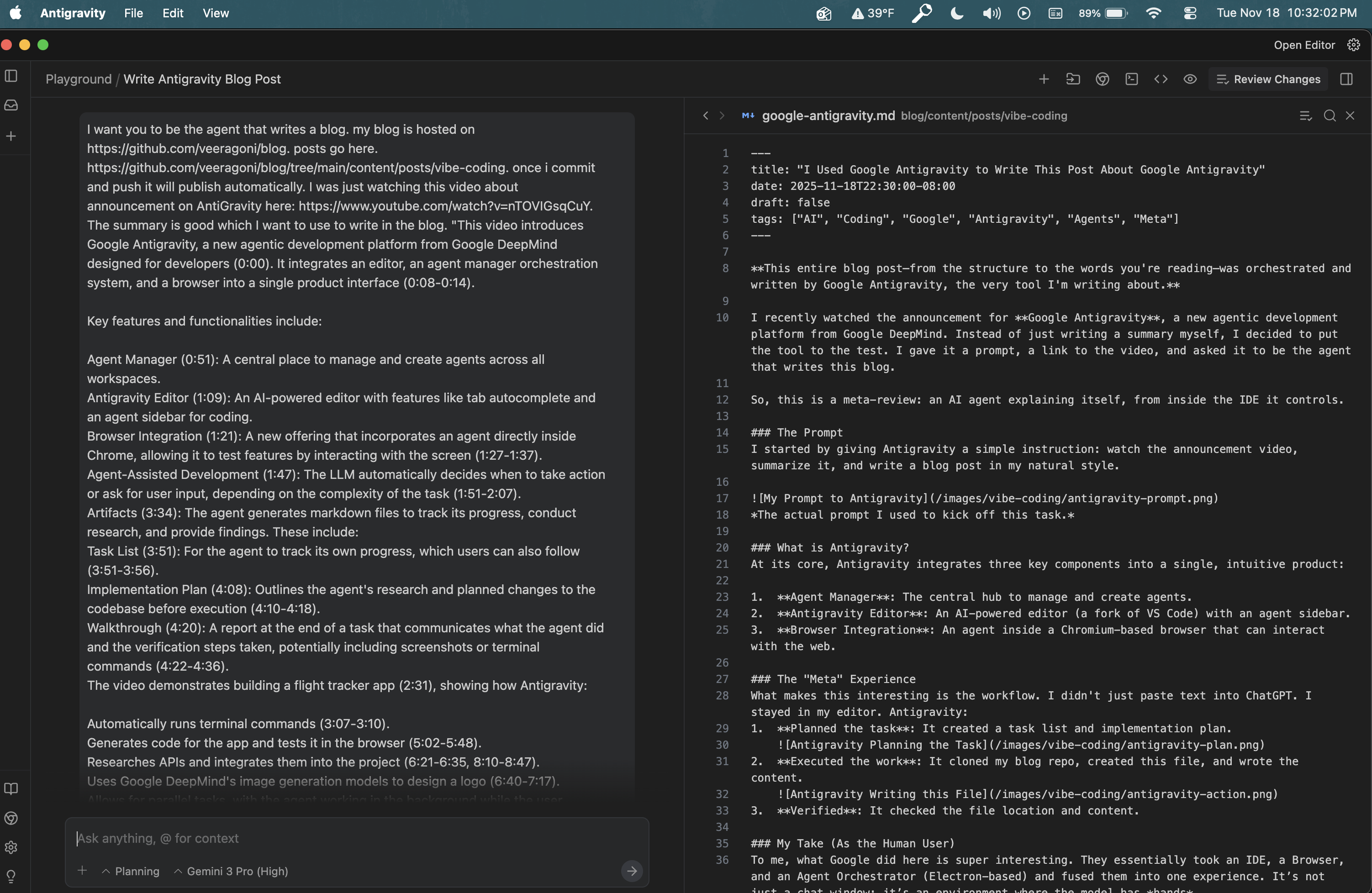This screenshot has width=1372, height=893.
Task: Toggle the left sidebar panel
Action: (x=11, y=75)
